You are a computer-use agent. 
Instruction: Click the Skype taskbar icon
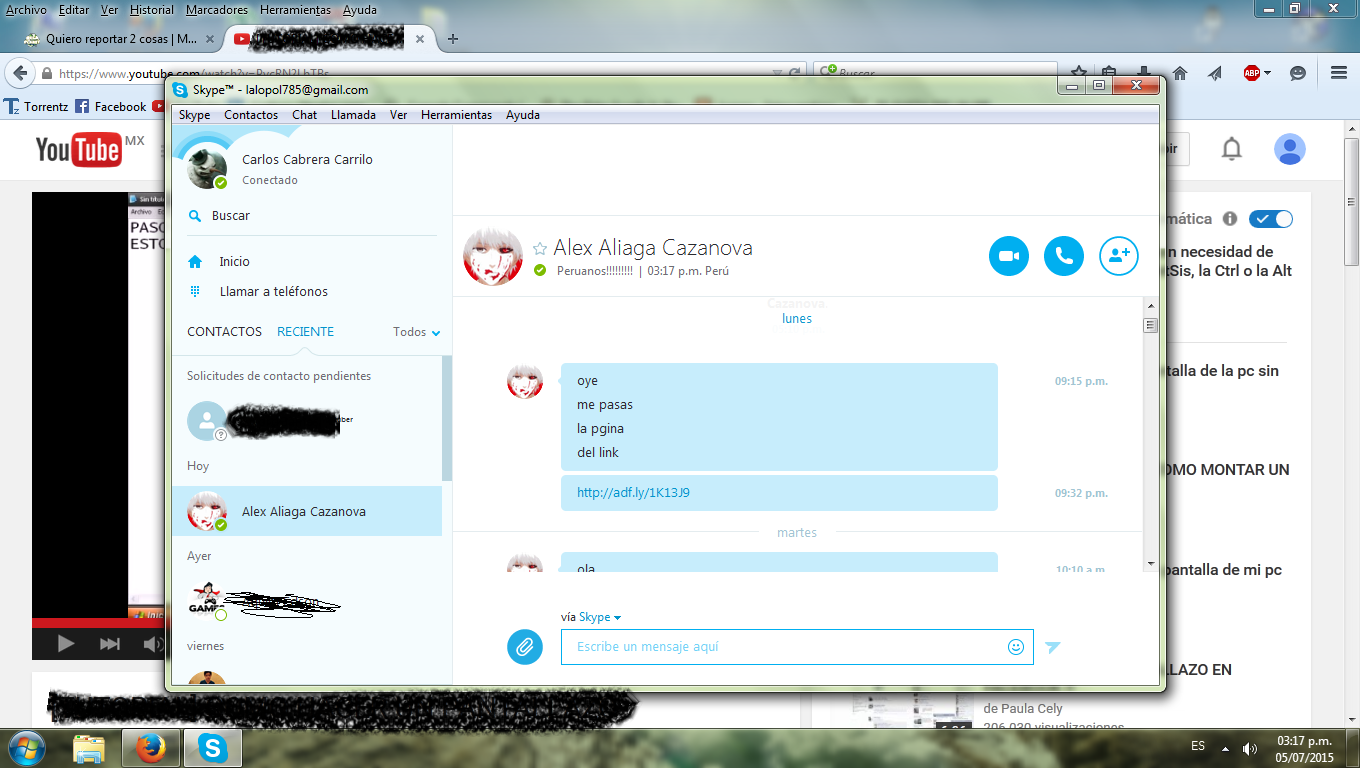[212, 749]
